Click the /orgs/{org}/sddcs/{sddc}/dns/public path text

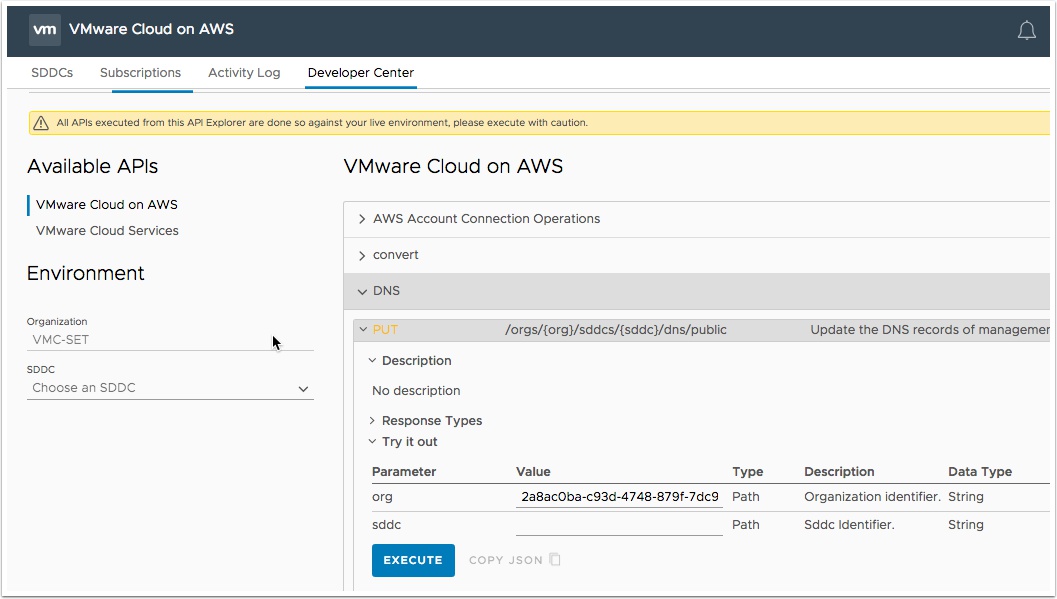pos(615,330)
